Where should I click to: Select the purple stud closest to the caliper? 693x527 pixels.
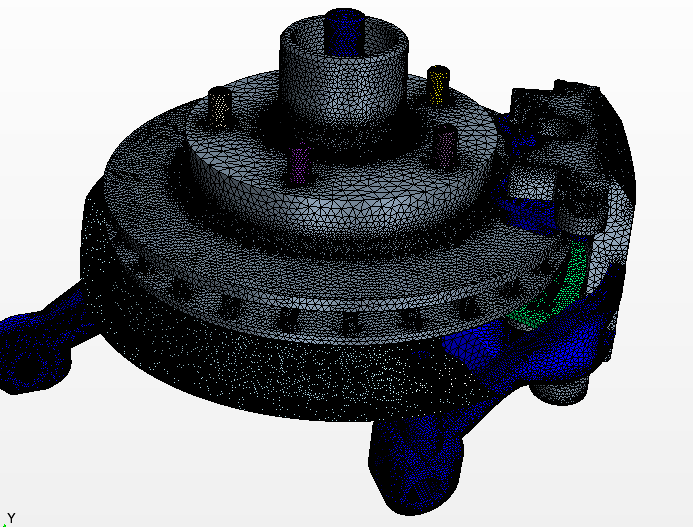tap(444, 146)
